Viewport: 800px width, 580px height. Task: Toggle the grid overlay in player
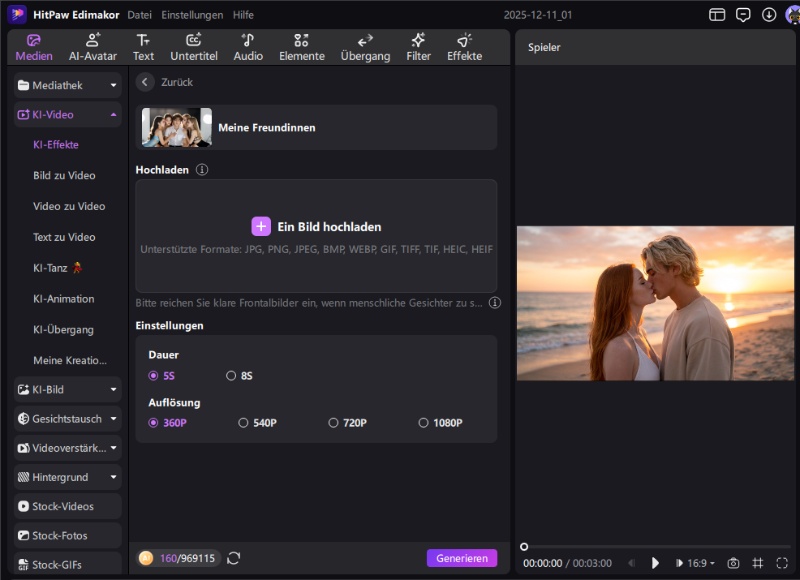point(758,563)
